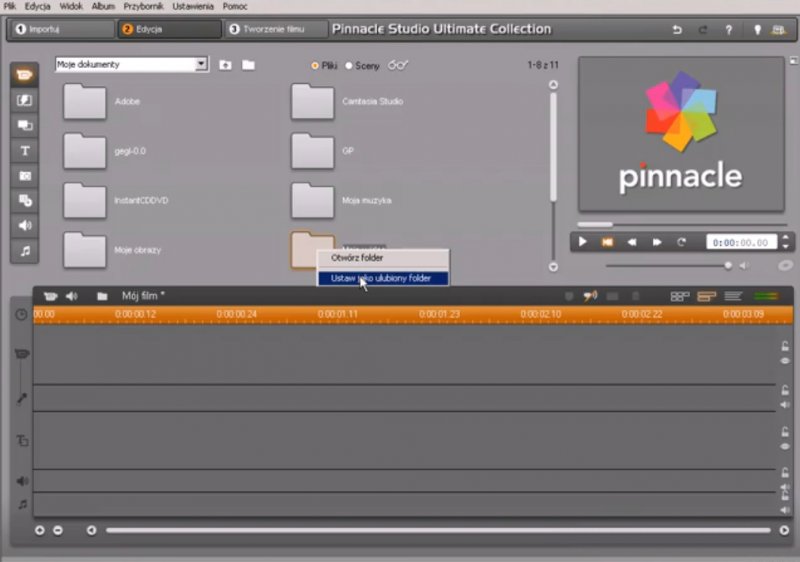
Task: Switch to the Importuj tab
Action: tap(61, 30)
